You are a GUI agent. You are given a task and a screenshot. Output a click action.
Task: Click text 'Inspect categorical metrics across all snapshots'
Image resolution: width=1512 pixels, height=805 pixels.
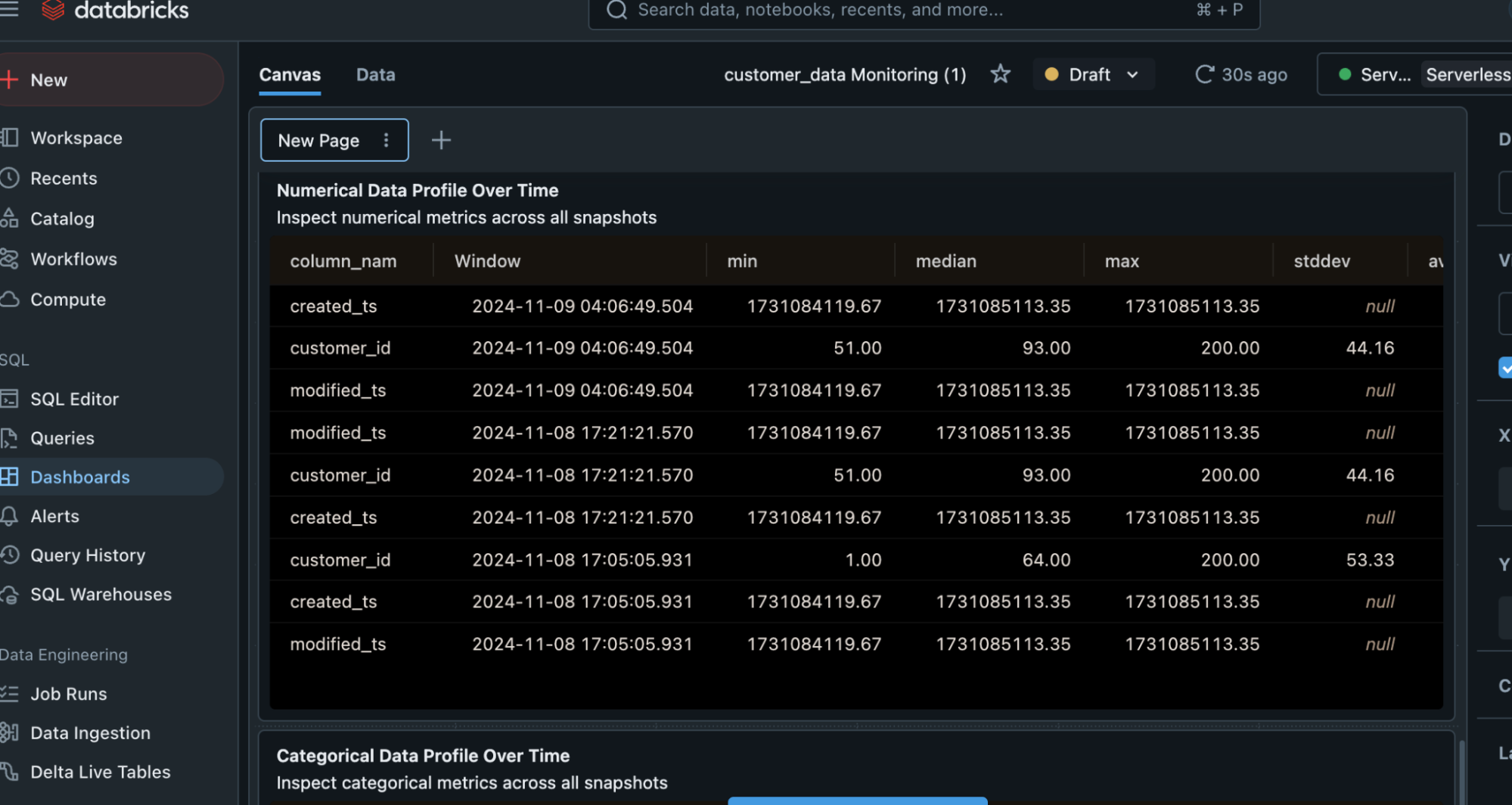click(x=472, y=783)
